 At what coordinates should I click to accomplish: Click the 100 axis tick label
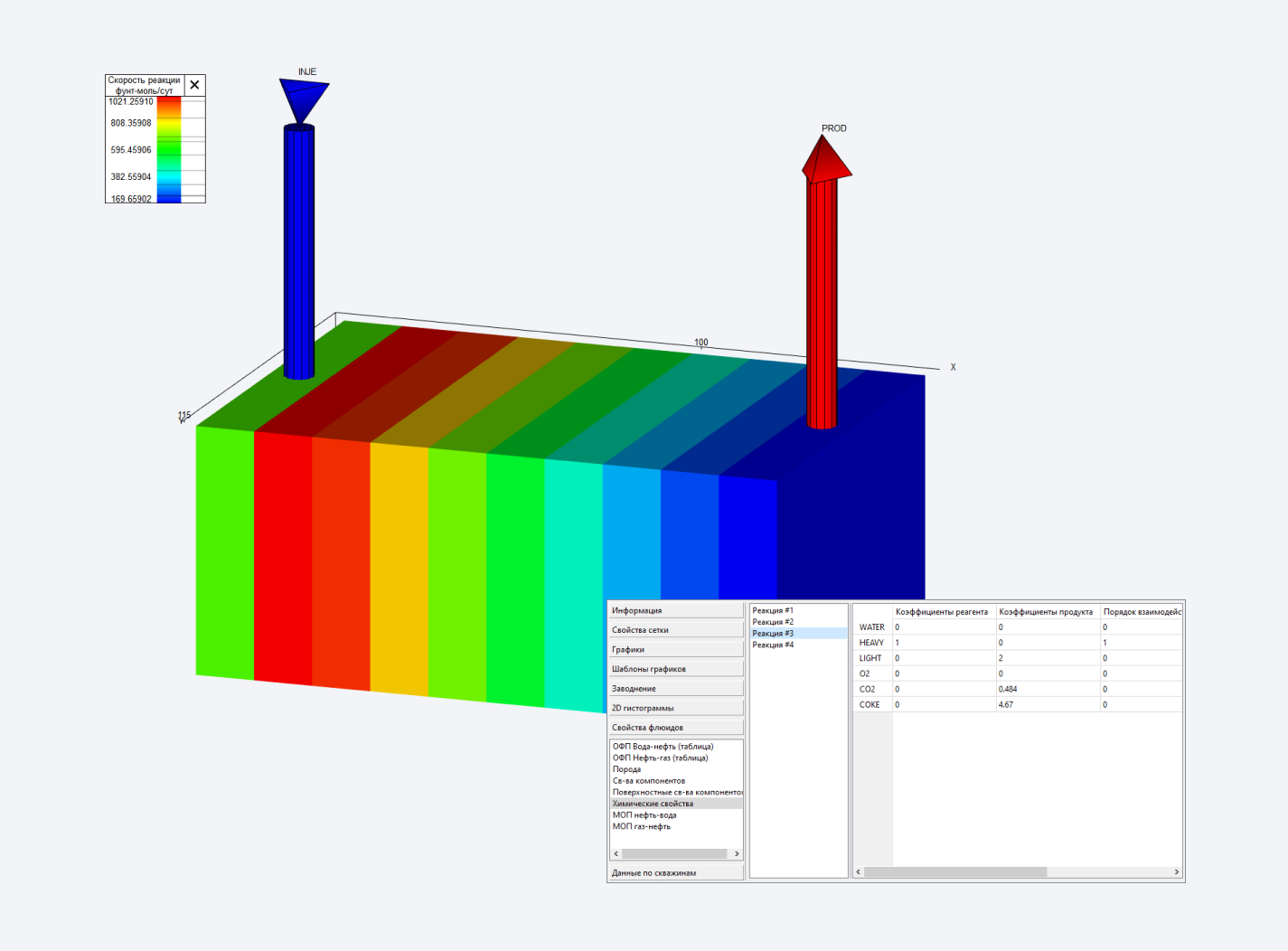click(x=701, y=343)
